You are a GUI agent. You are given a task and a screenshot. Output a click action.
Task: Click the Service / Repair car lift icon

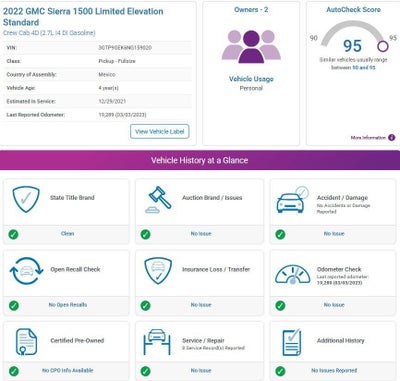pyautogui.click(x=157, y=342)
